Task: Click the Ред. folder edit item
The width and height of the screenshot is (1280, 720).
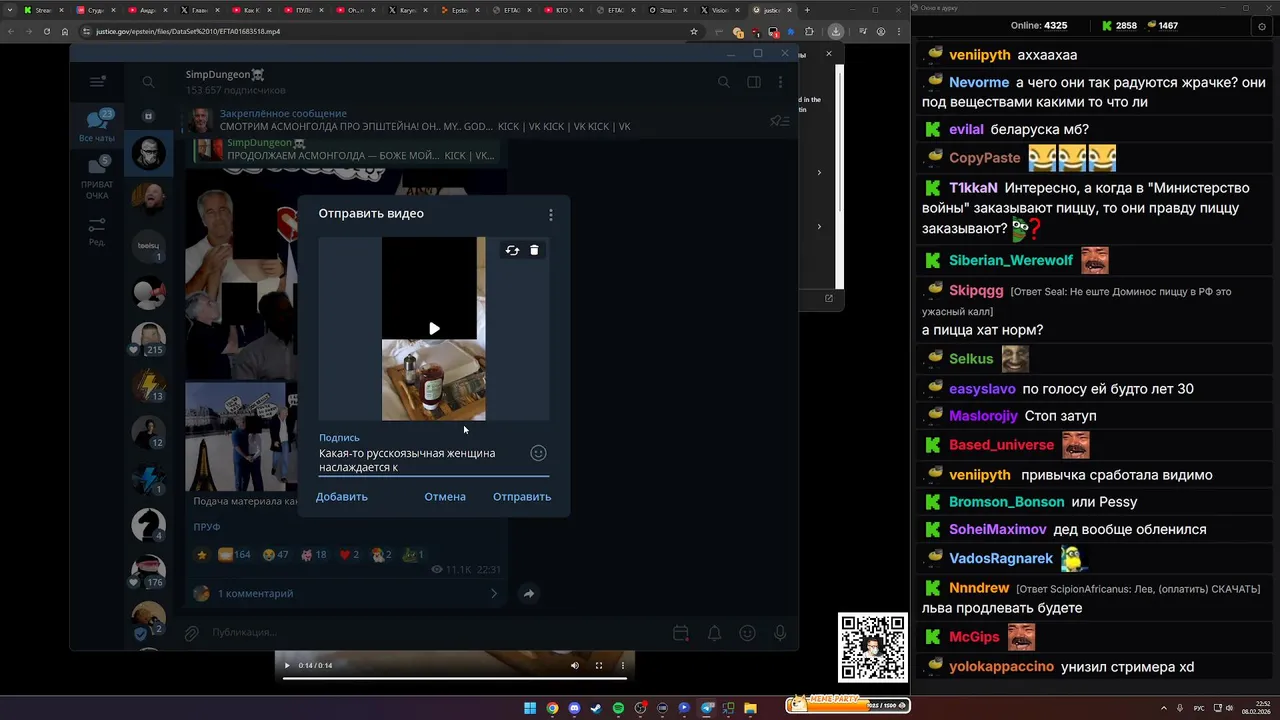Action: [97, 231]
